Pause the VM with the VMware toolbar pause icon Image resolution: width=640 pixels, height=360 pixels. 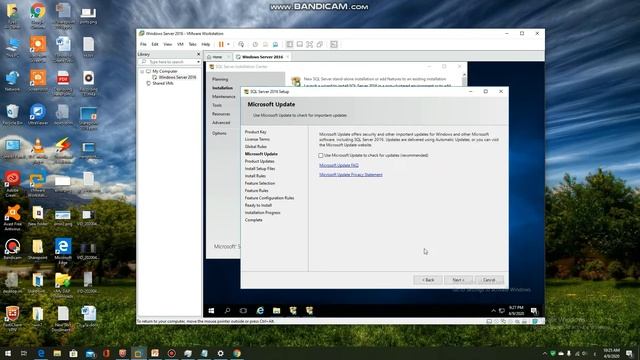pos(221,44)
